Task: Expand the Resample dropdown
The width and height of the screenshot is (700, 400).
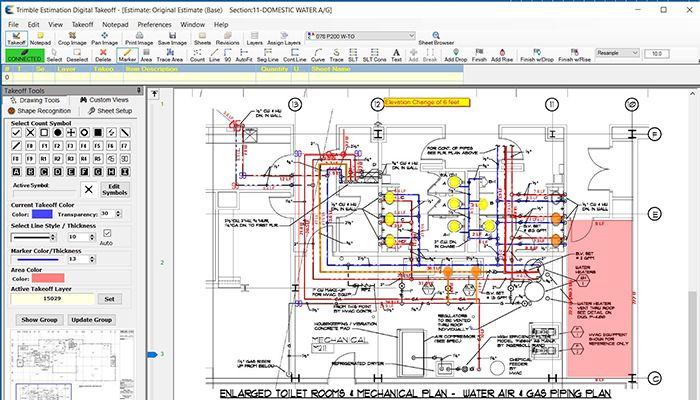Action: [616, 52]
